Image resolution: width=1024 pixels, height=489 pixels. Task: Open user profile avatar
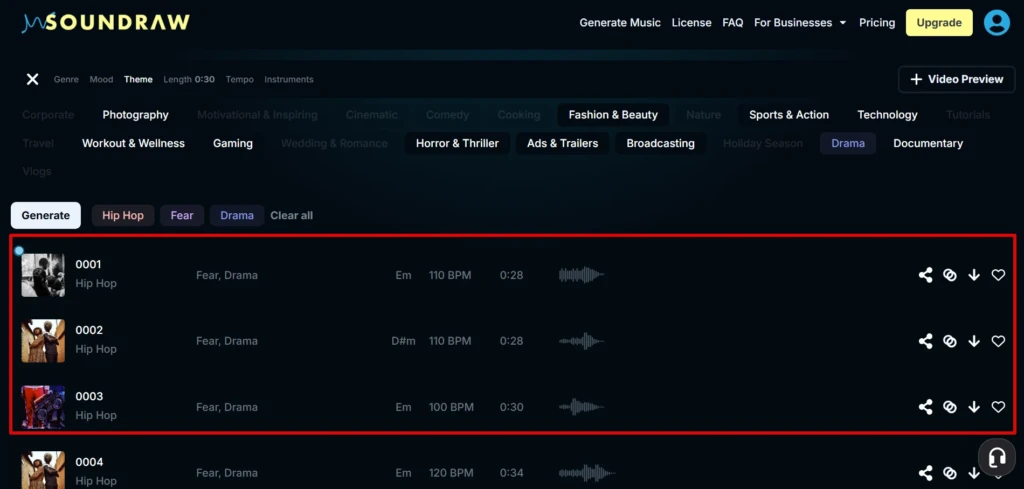point(997,23)
